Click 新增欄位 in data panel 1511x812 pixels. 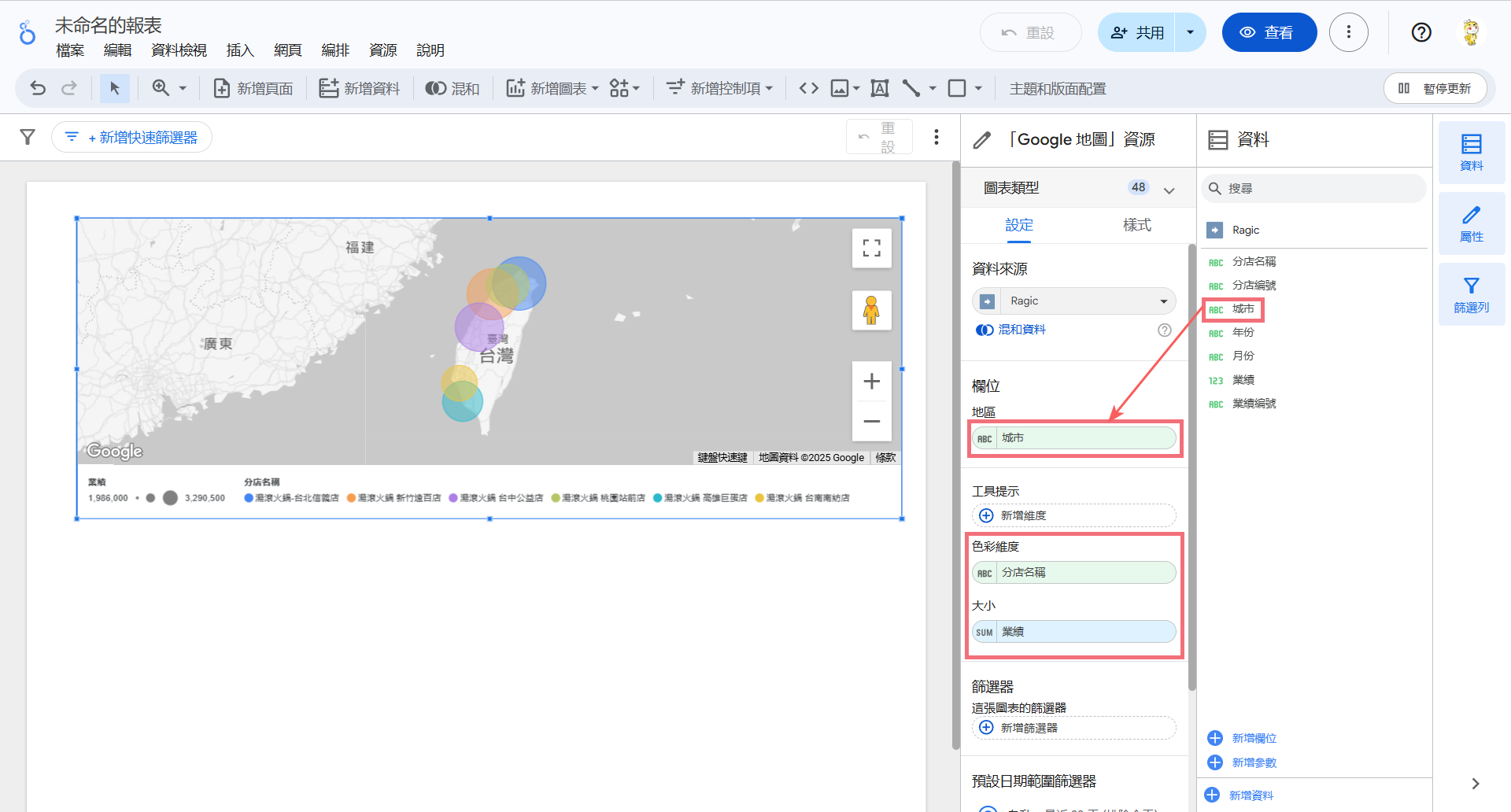coord(1243,738)
